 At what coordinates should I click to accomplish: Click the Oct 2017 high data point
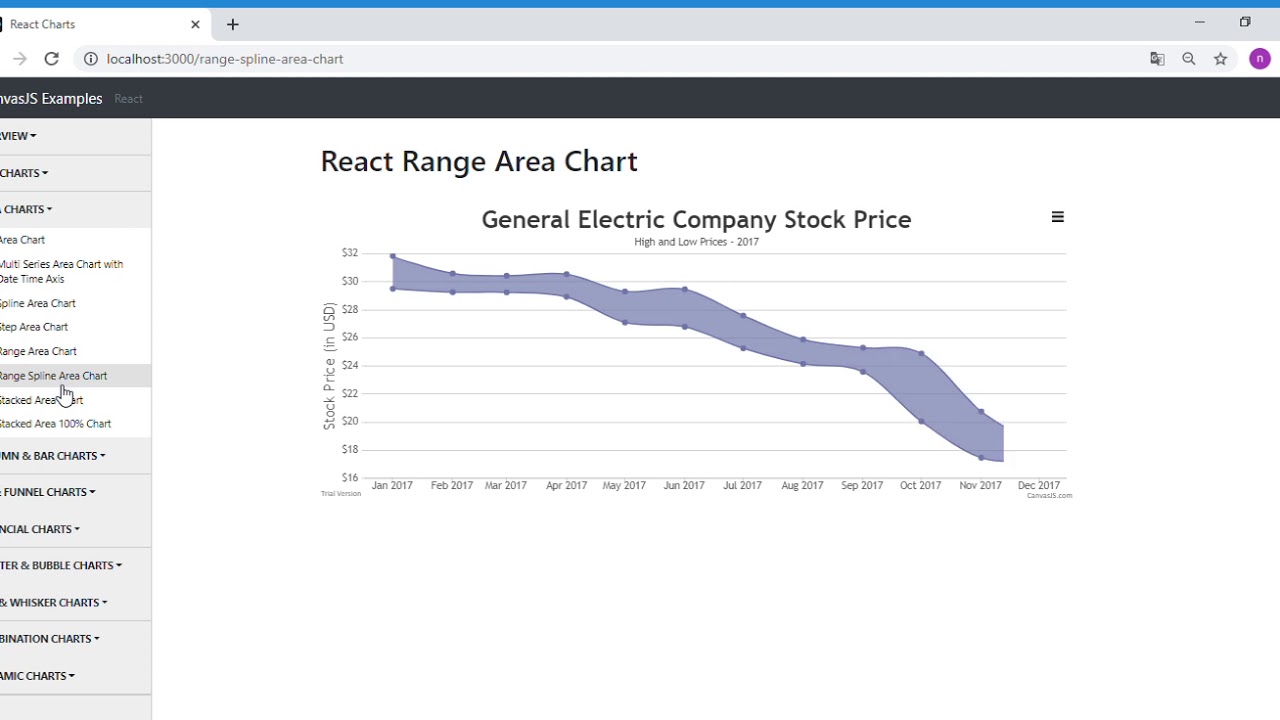point(921,353)
